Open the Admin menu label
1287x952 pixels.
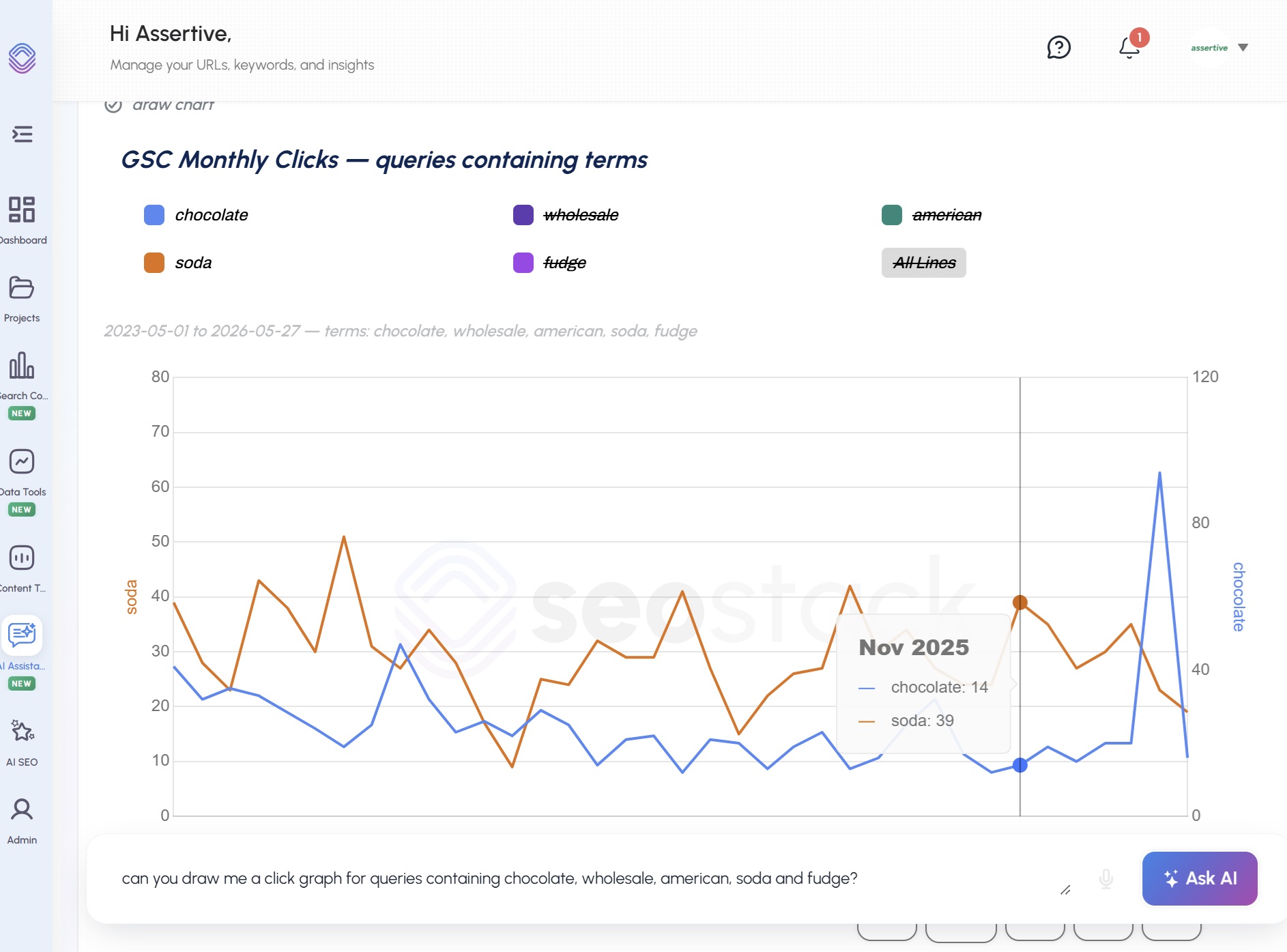(x=22, y=840)
